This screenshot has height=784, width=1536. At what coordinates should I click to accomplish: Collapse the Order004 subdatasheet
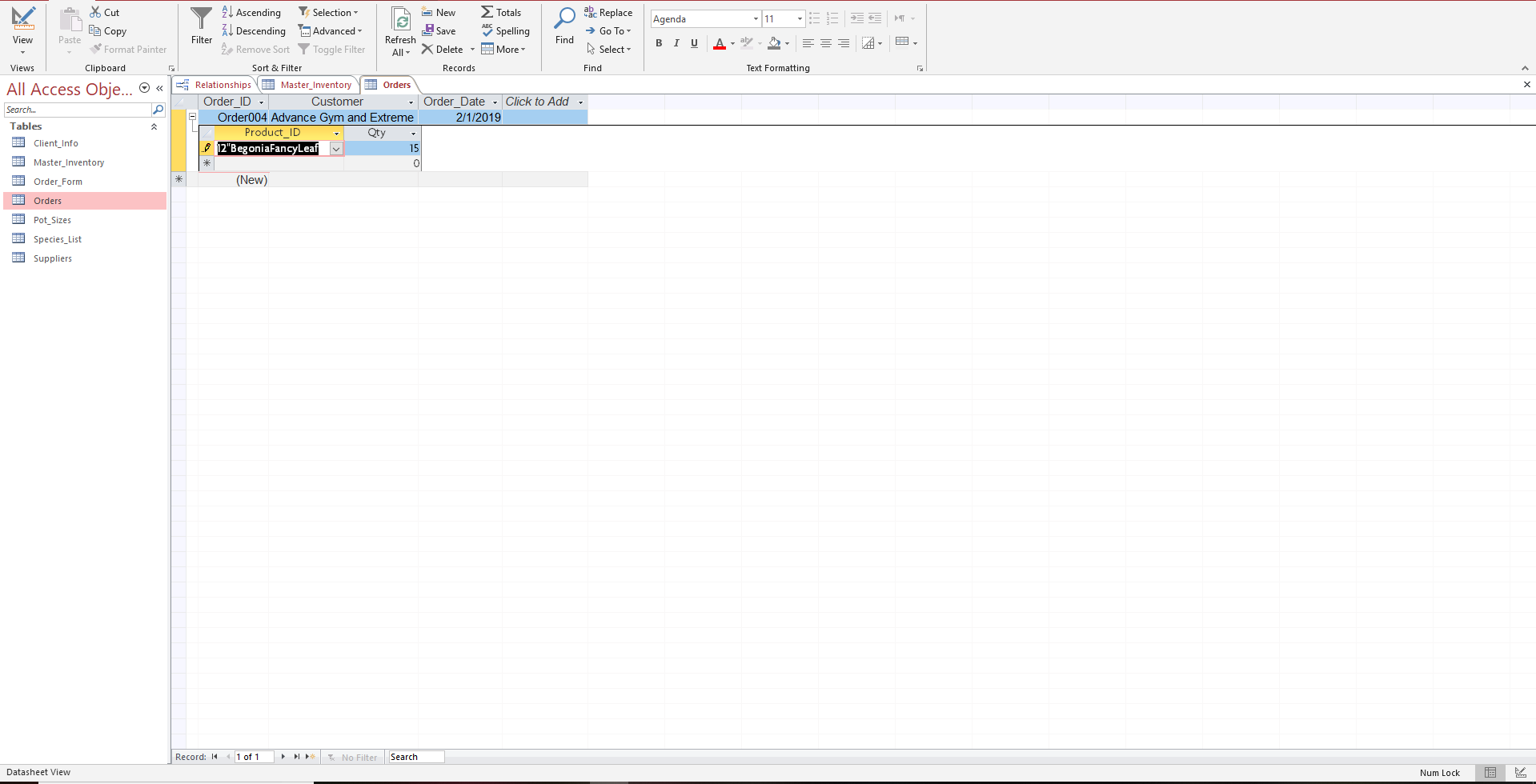coord(192,117)
